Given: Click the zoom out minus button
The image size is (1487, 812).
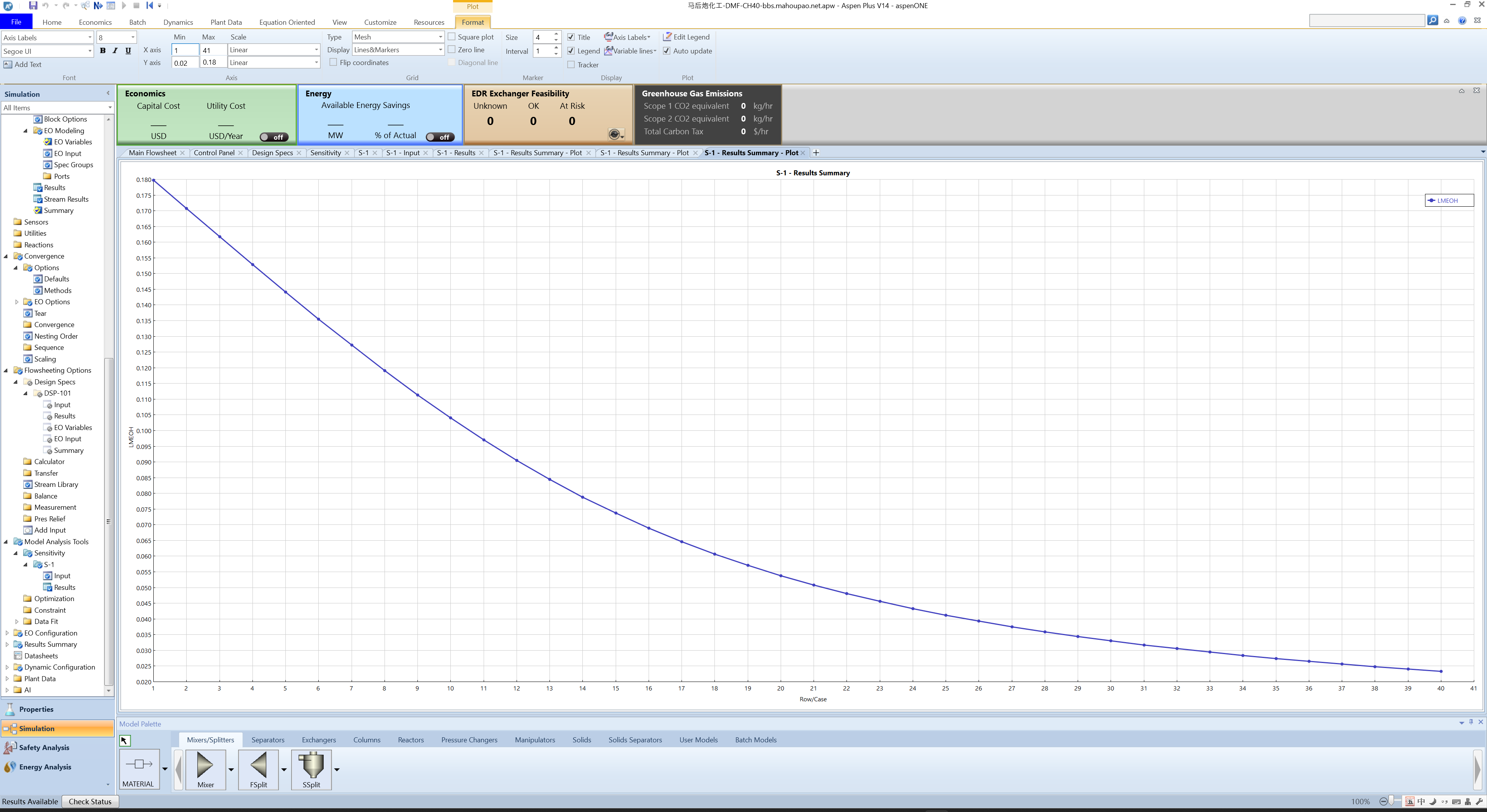Looking at the screenshot, I should point(1383,802).
